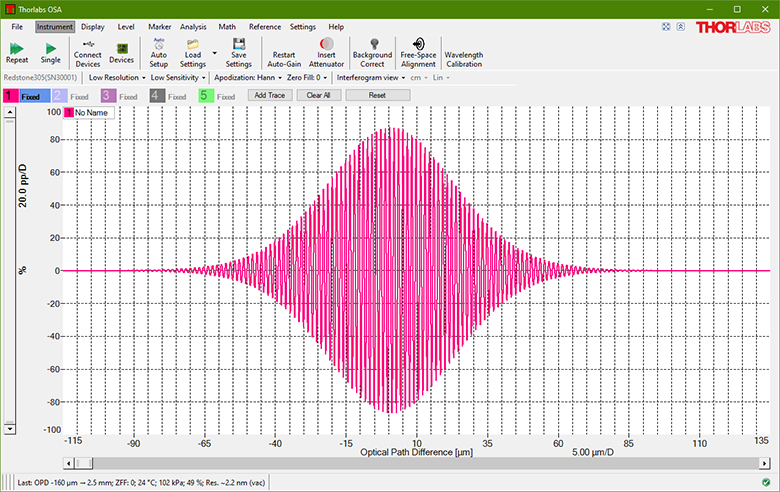Run Auto Setup

pos(158,52)
